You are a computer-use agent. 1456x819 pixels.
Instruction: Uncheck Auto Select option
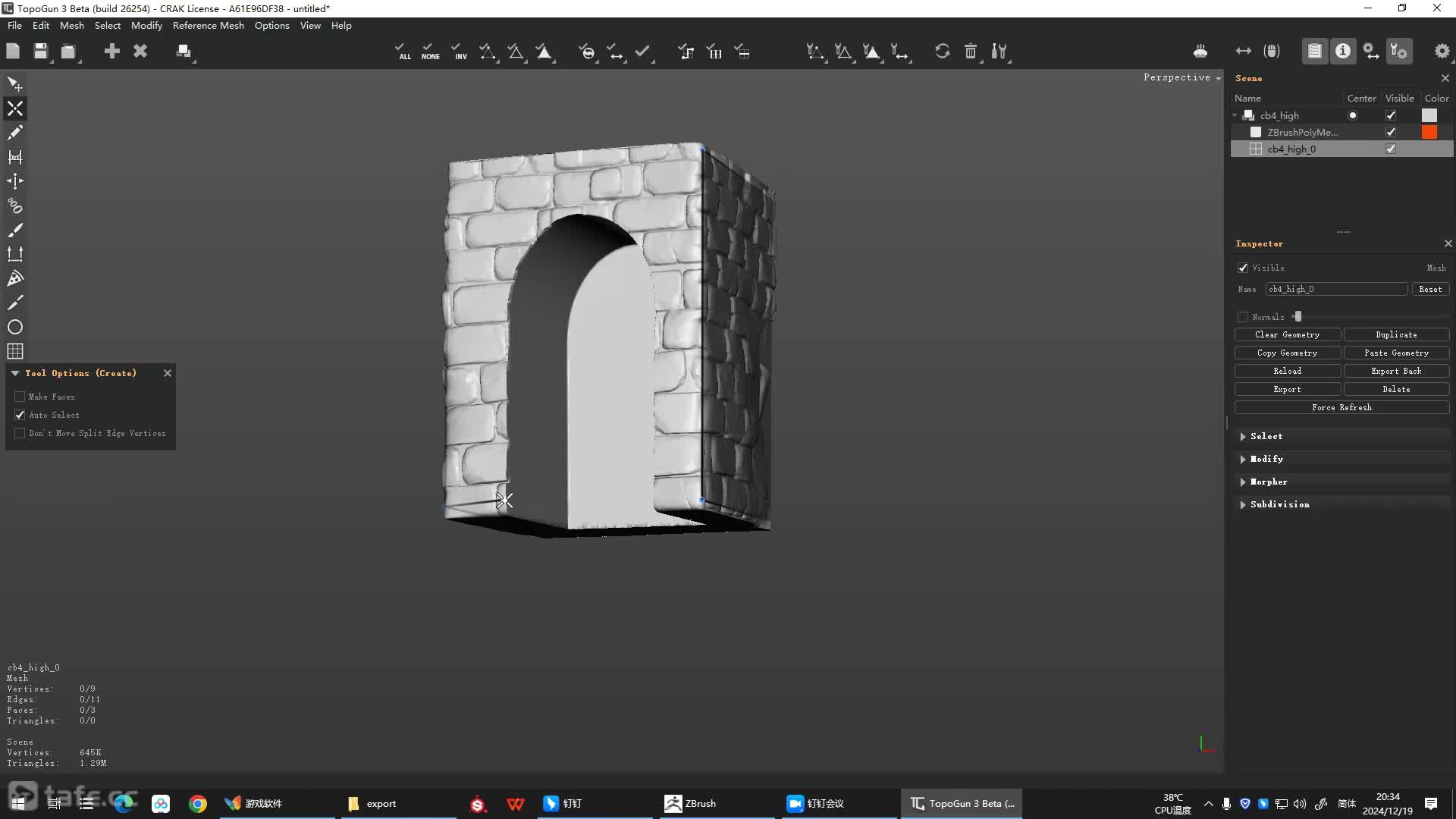point(20,415)
